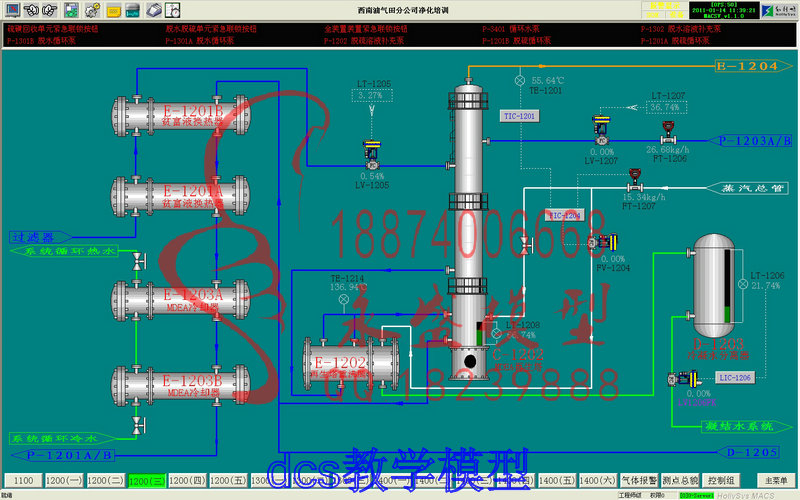Follow the system circulating hot water link
This screenshot has height=500, width=800.
click(65, 251)
